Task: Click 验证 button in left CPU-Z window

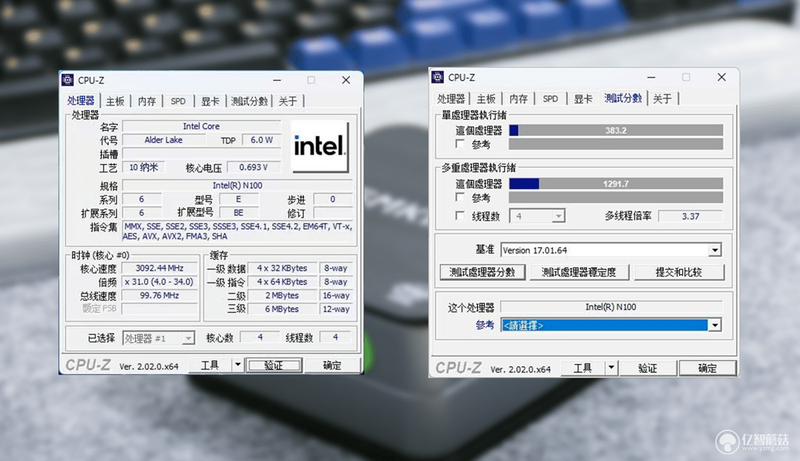Action: pyautogui.click(x=273, y=365)
